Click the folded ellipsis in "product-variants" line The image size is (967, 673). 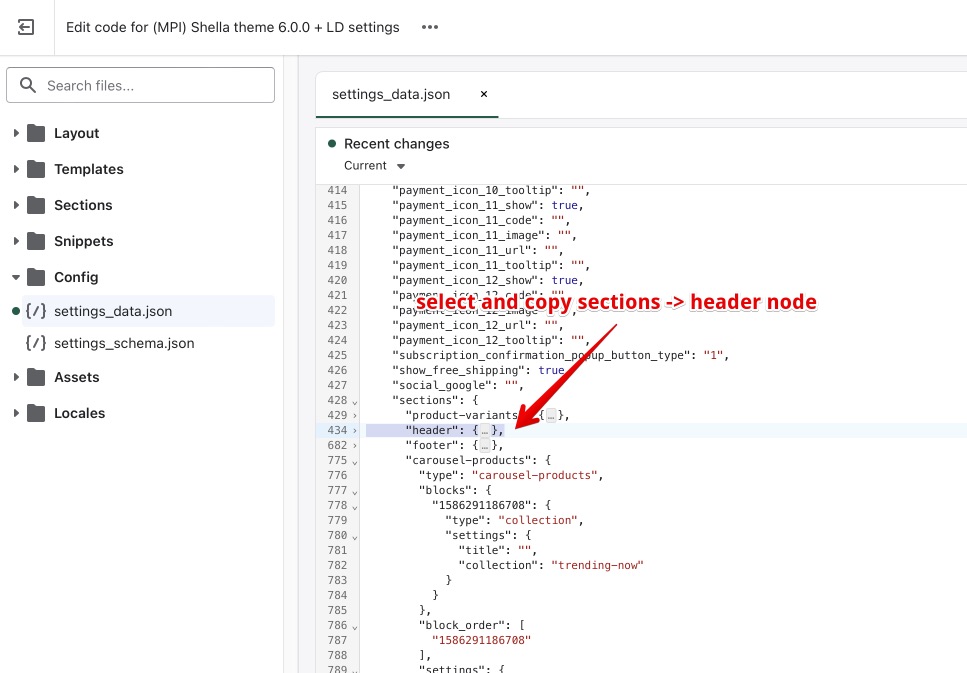[551, 416]
